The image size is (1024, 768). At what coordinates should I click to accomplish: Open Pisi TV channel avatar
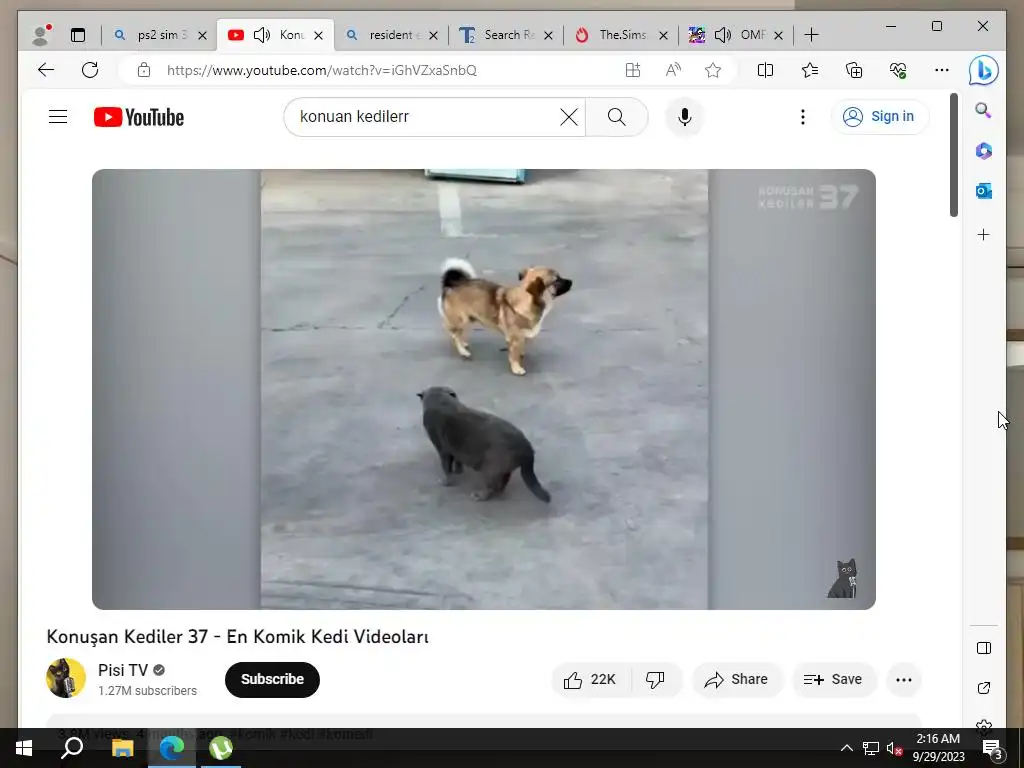[x=66, y=679]
